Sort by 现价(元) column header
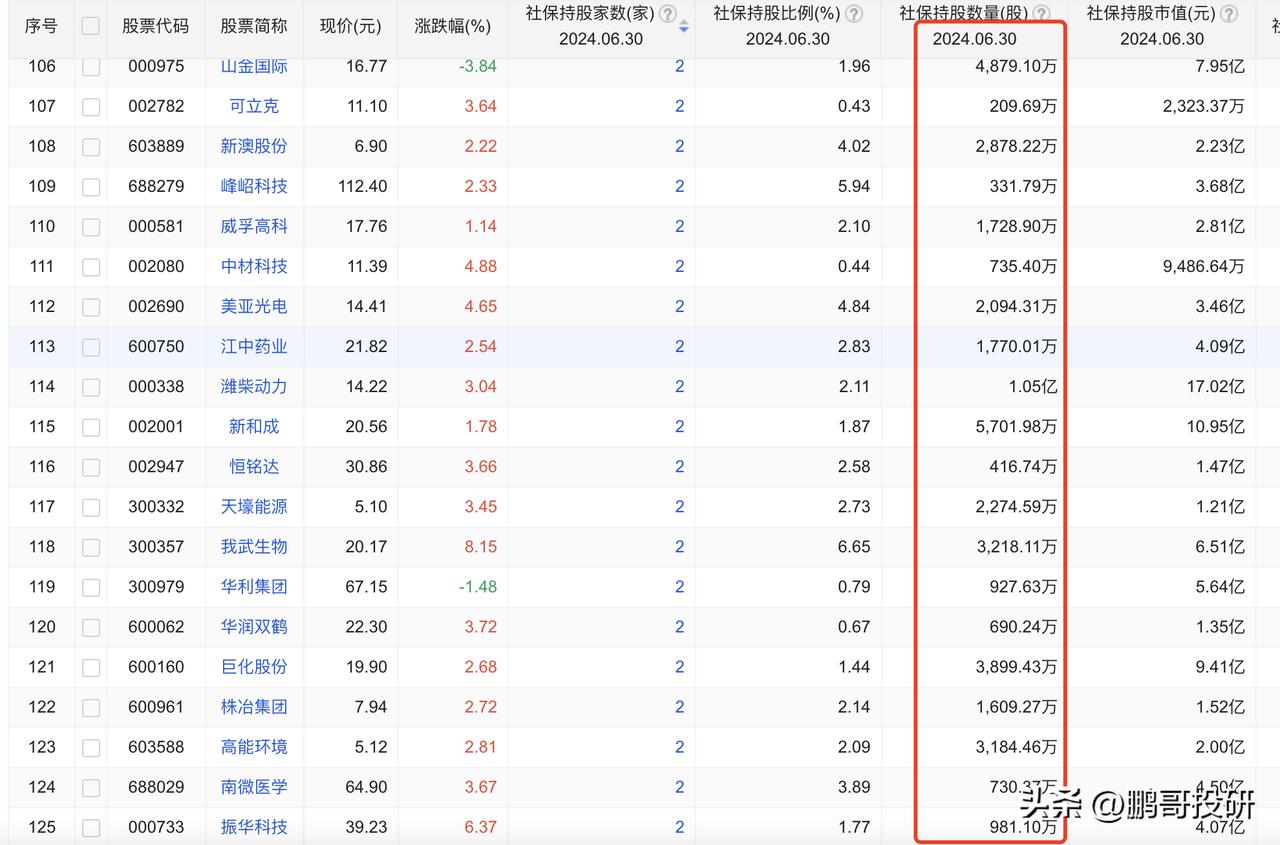The height and width of the screenshot is (845, 1280). pos(350,26)
